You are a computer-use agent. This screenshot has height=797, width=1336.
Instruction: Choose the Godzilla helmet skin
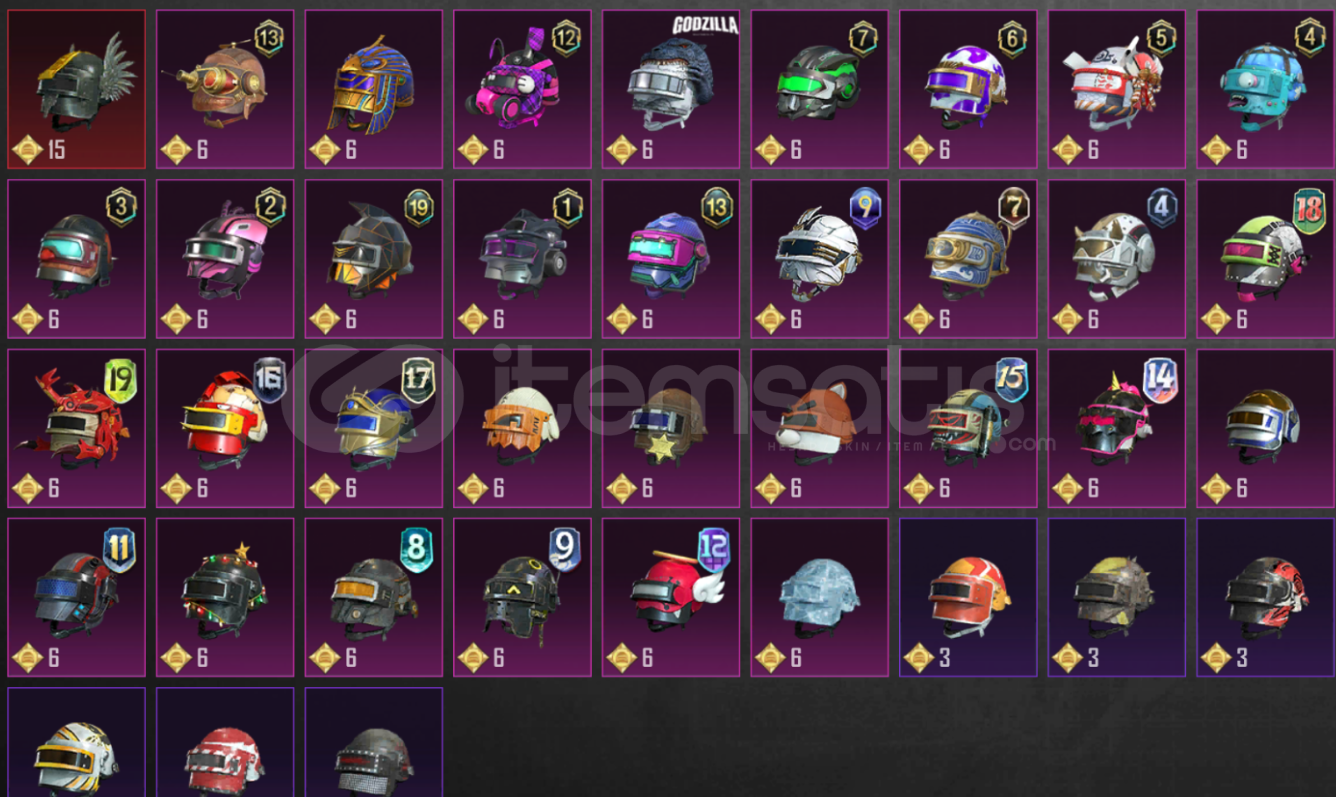(x=671, y=89)
